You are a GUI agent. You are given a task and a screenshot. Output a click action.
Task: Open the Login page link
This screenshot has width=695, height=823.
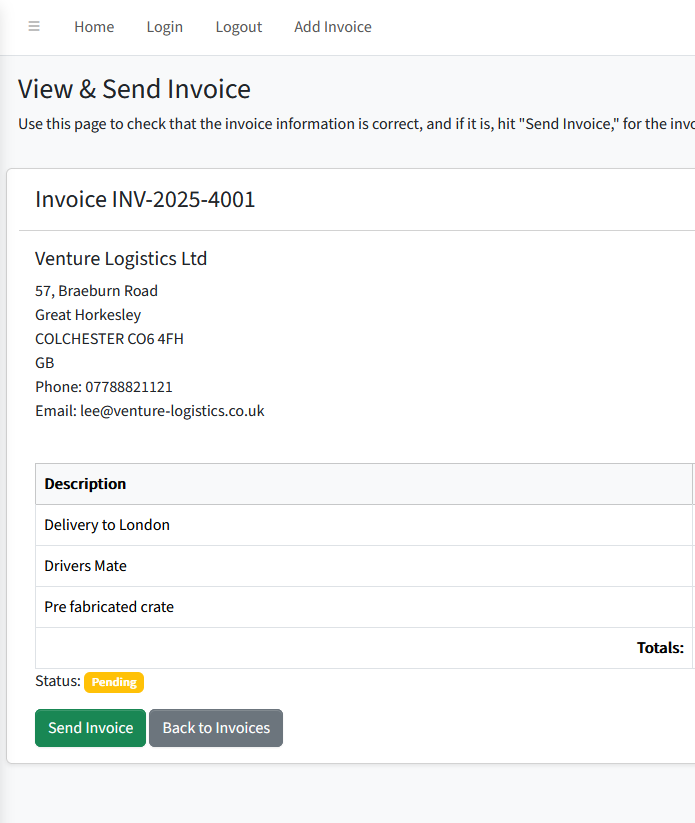(x=165, y=27)
